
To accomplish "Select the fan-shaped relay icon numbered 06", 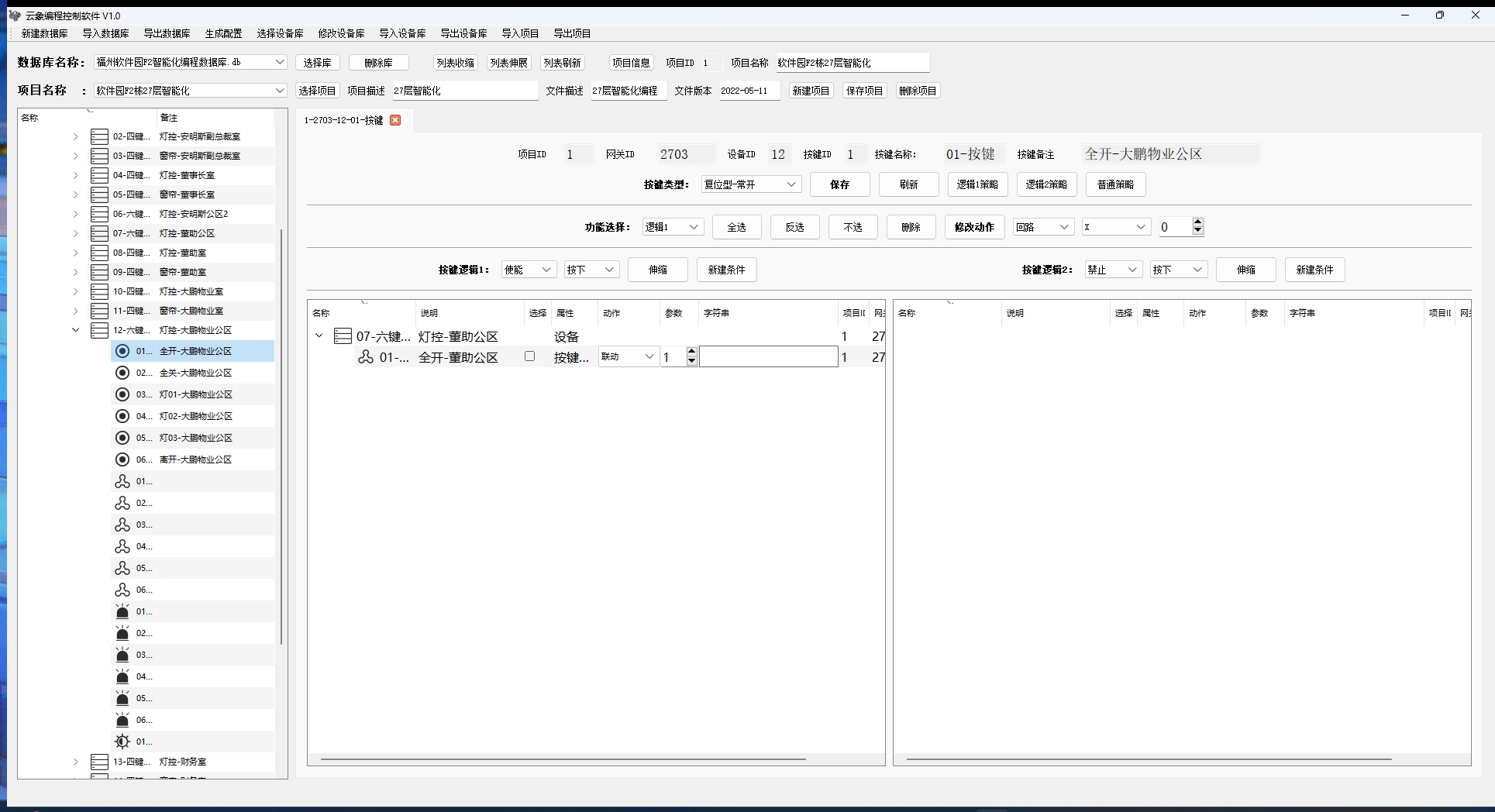I will point(122,590).
